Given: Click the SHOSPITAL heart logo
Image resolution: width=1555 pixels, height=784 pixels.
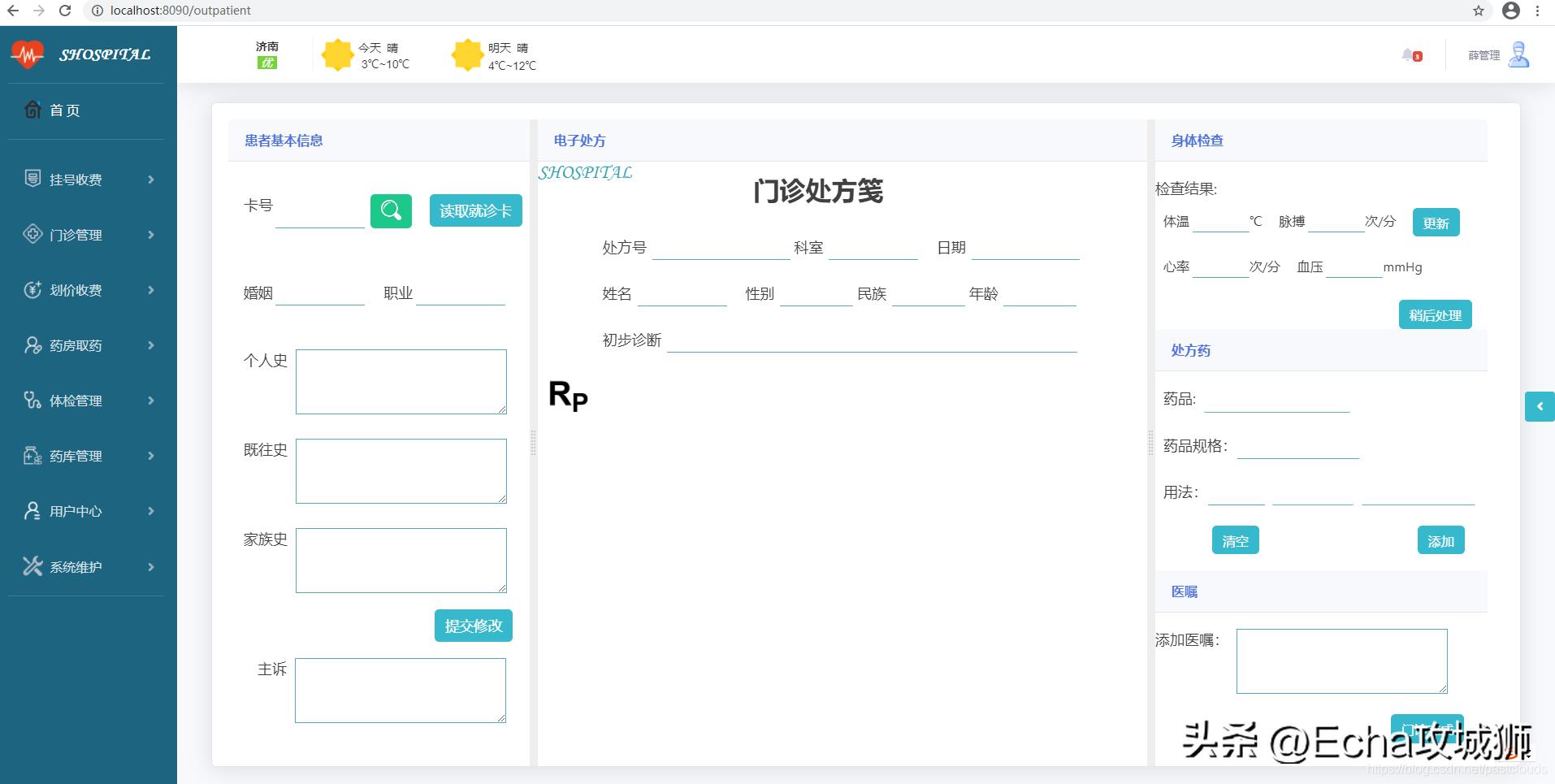Looking at the screenshot, I should 28,54.
